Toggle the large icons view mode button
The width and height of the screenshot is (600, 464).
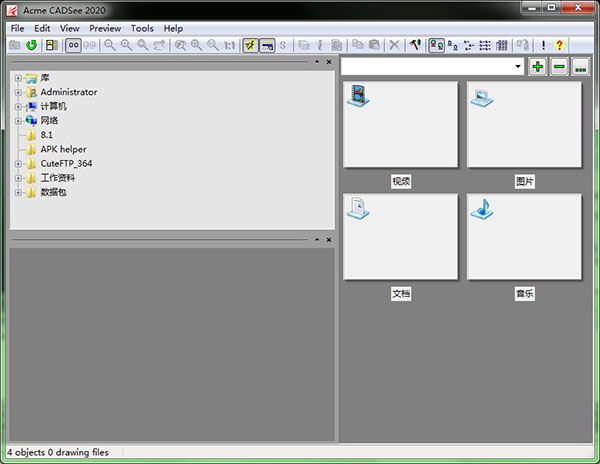click(x=435, y=45)
